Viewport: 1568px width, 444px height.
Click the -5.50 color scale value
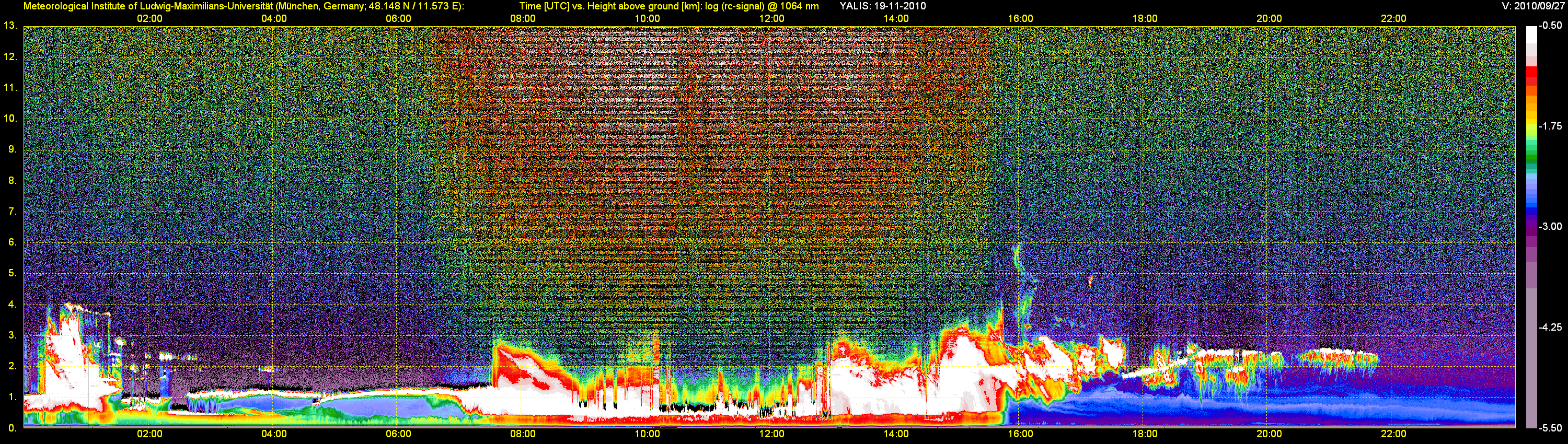click(1550, 428)
